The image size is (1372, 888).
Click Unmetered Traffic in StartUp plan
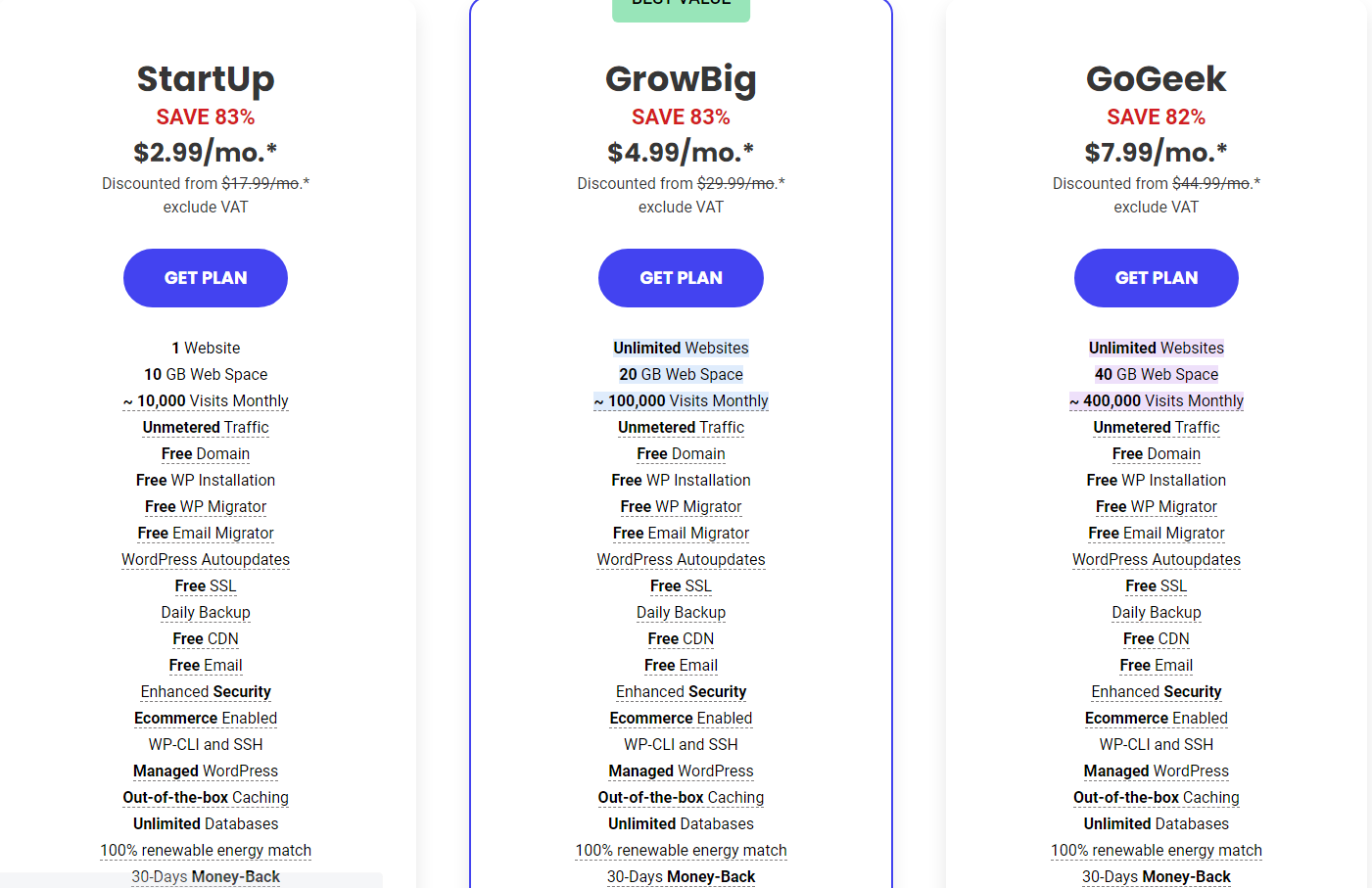[x=206, y=428]
